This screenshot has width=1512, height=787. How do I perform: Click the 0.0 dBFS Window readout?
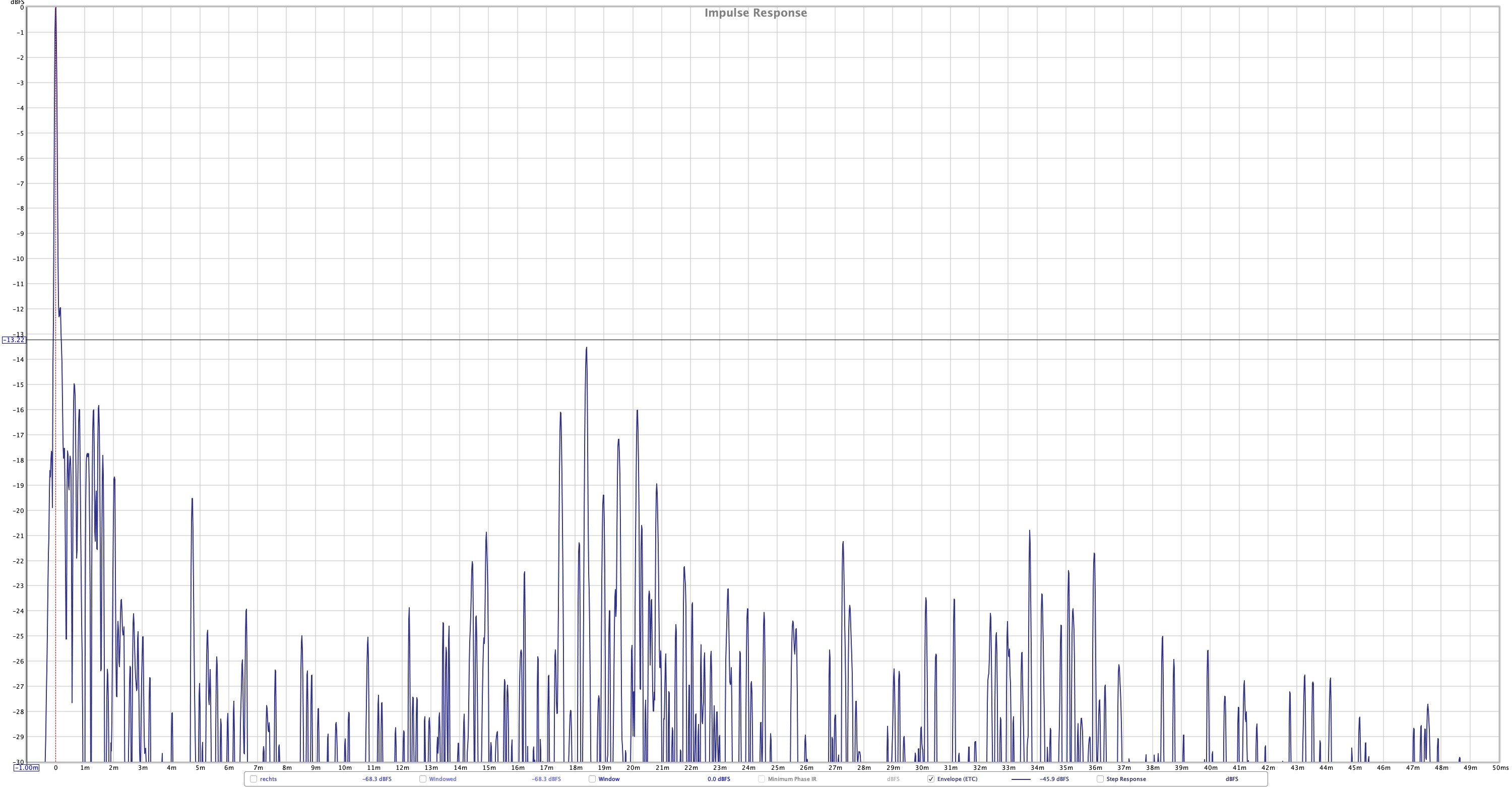point(719,779)
